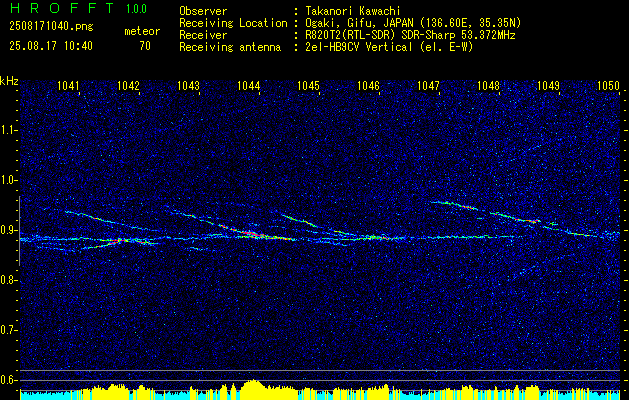Click time axis marker 1050
Image resolution: width=629 pixels, height=400 pixels.
point(609,85)
